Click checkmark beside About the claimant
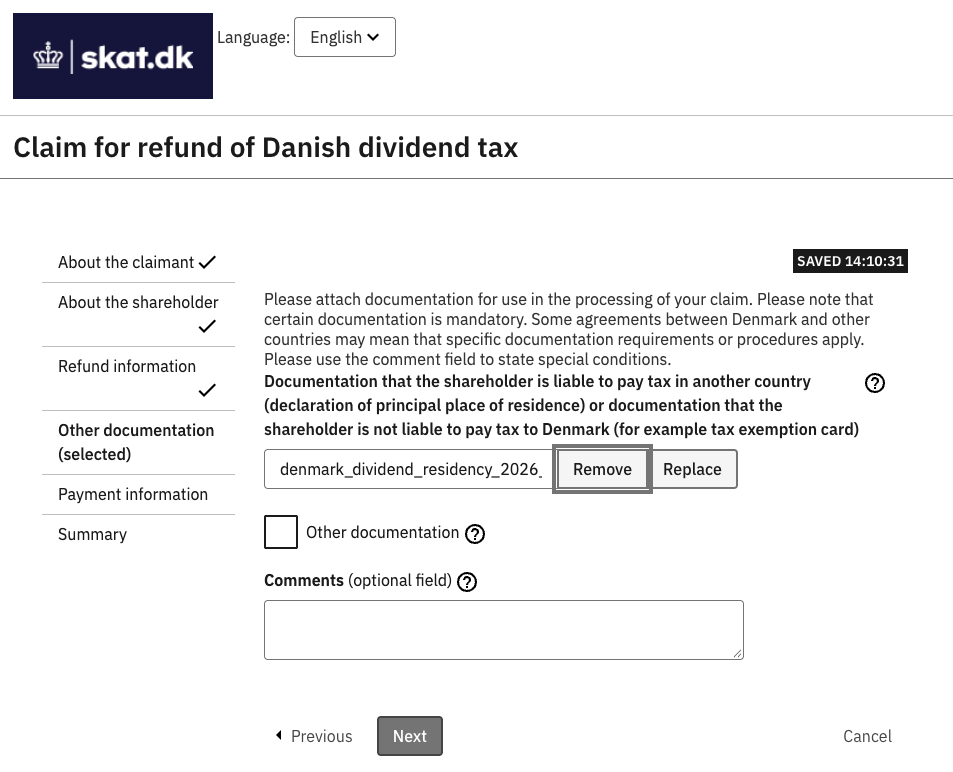Viewport: 953px width, 772px height. click(x=207, y=263)
